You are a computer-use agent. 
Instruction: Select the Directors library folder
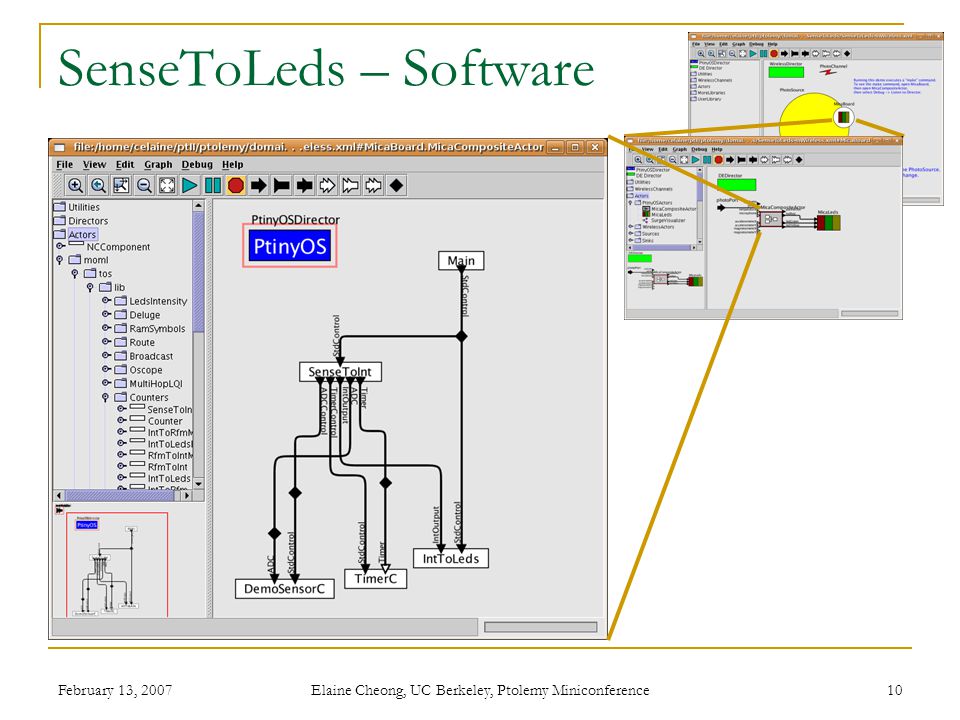coord(81,220)
